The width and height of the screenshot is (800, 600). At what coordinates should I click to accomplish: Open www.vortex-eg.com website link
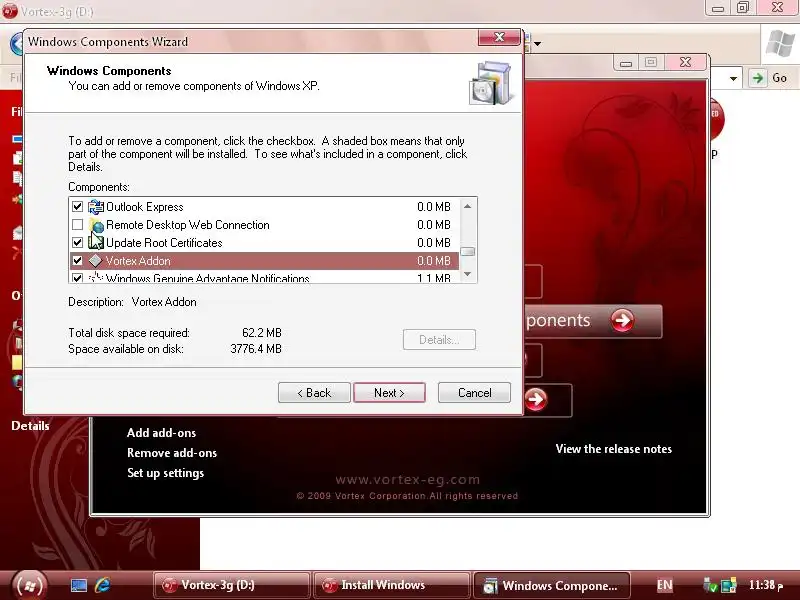(408, 480)
